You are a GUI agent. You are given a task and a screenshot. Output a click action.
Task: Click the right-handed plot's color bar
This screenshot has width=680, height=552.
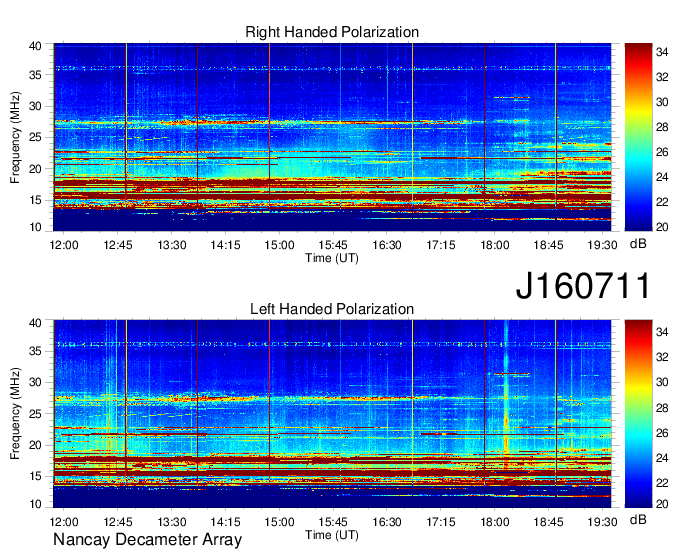coord(638,137)
